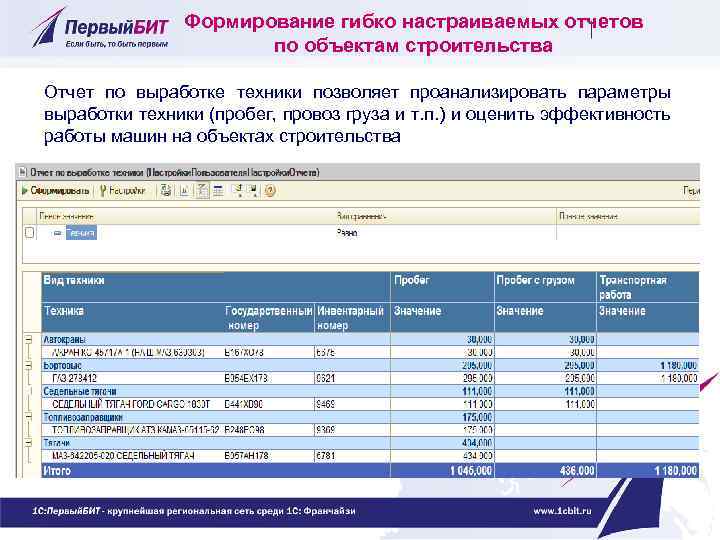Collapse the Автокраны group

(x=28, y=339)
